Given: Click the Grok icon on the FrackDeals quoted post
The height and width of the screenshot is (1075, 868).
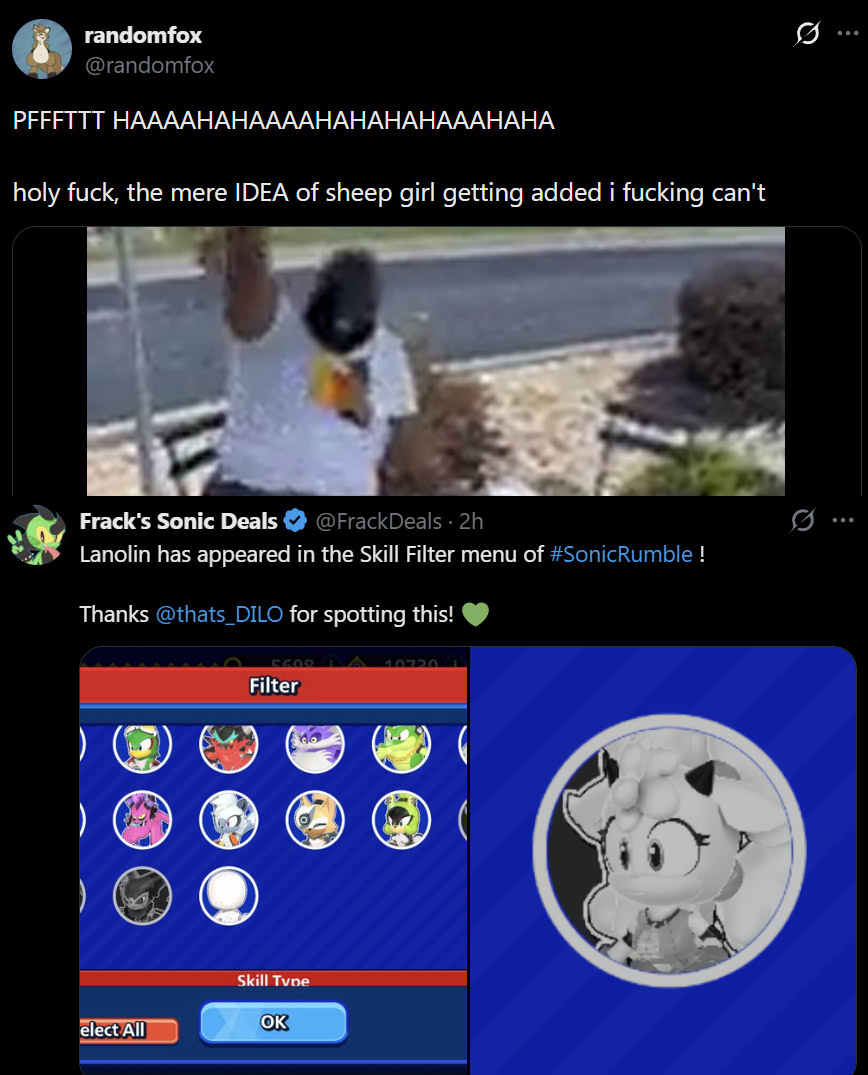Looking at the screenshot, I should 802,520.
